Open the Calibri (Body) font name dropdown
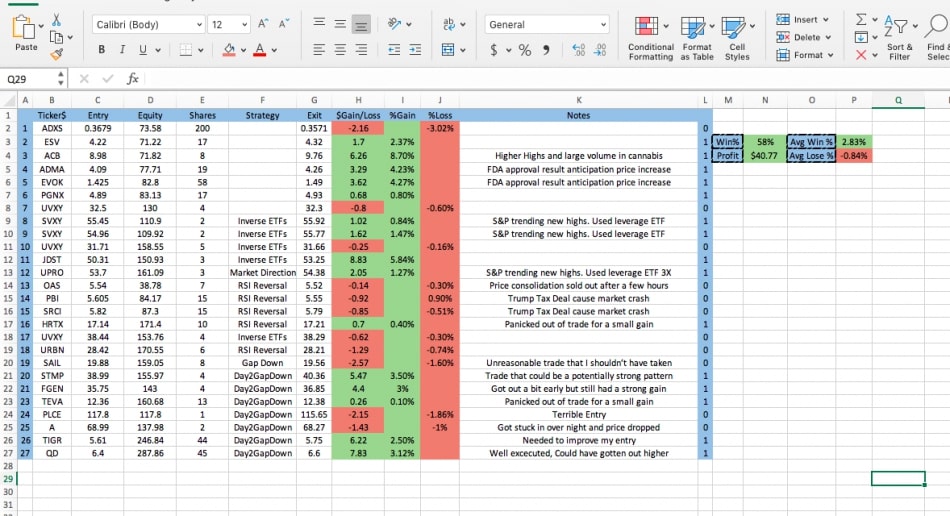950x516 pixels. [x=148, y=24]
